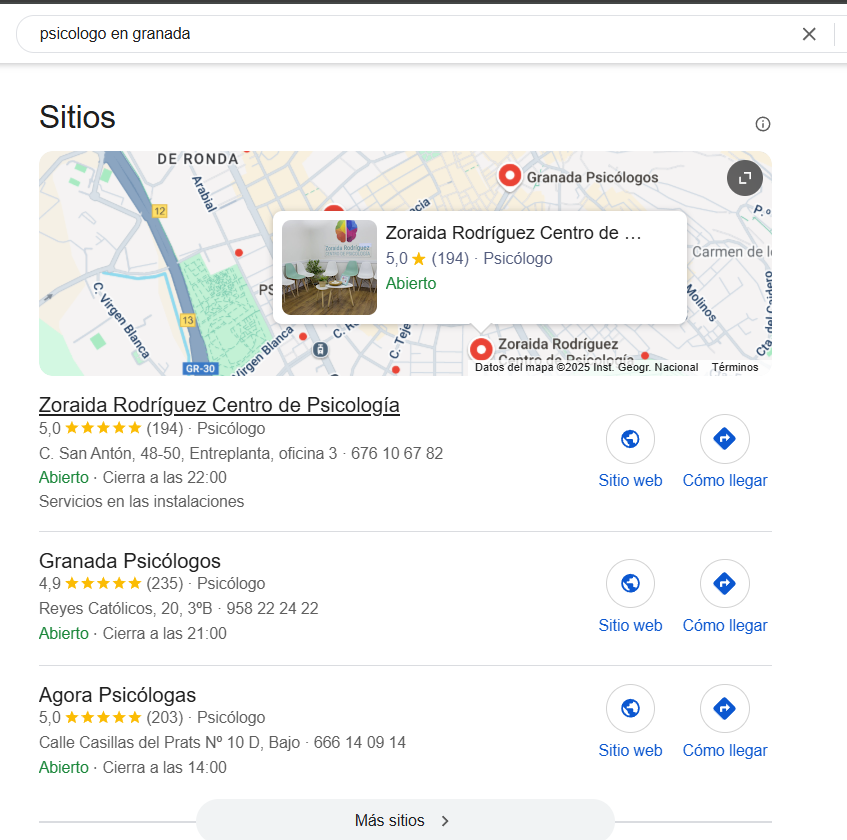Open the Agora Psicólogas listing title

point(117,695)
